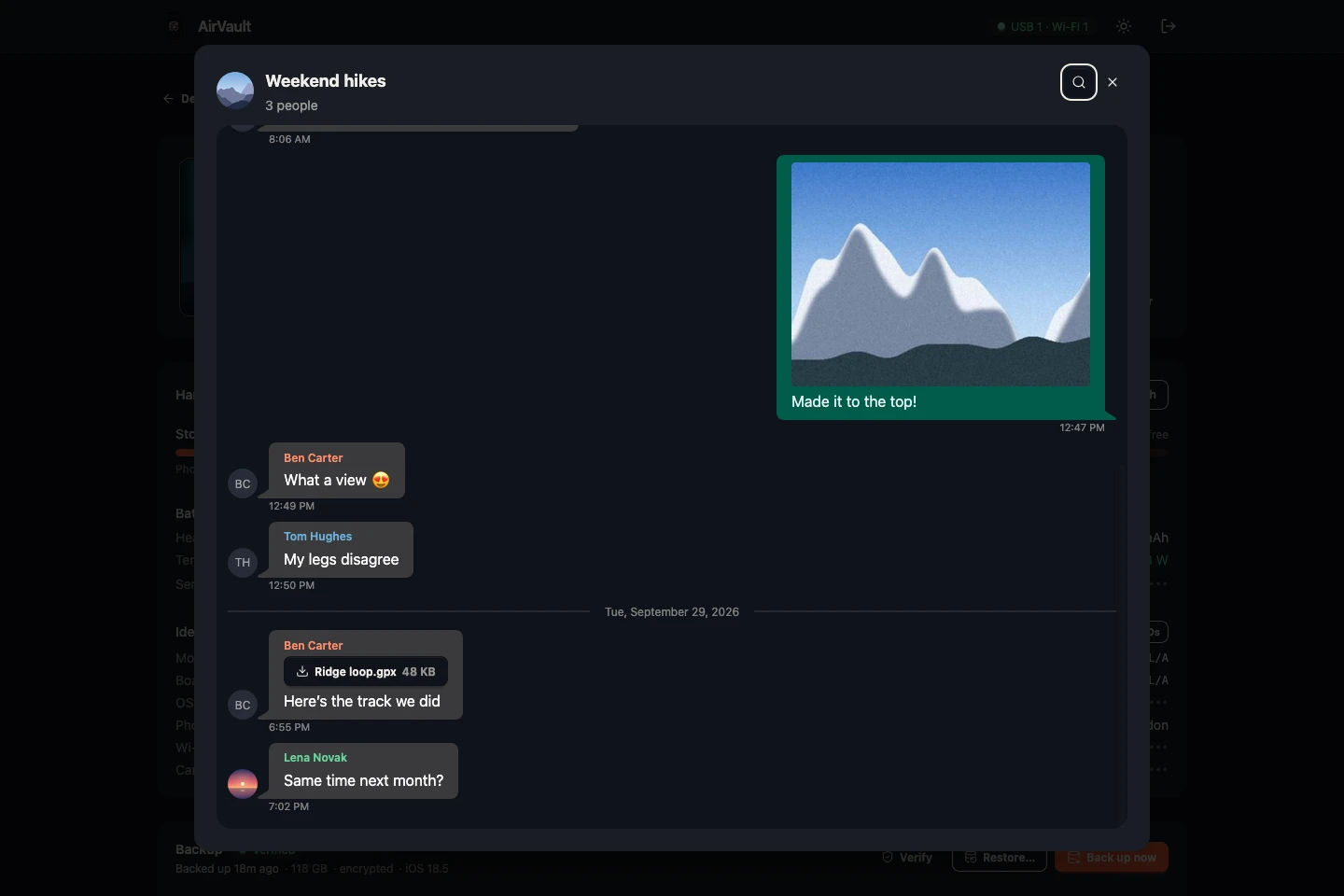1344x896 pixels.
Task: Click the Lena Novak sender name
Action: (x=315, y=758)
